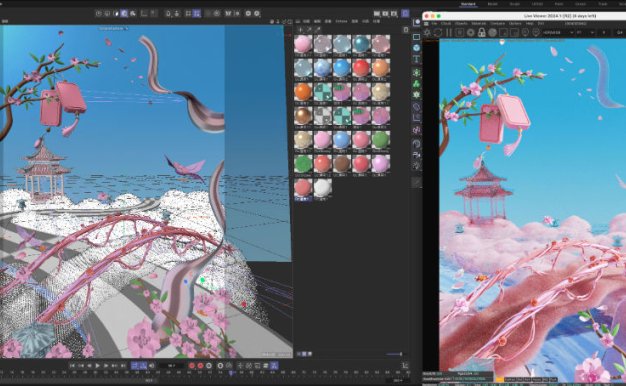The height and width of the screenshot is (386, 626).
Task: Select the highlighted coral material beside white sphere
Action: (x=303, y=188)
